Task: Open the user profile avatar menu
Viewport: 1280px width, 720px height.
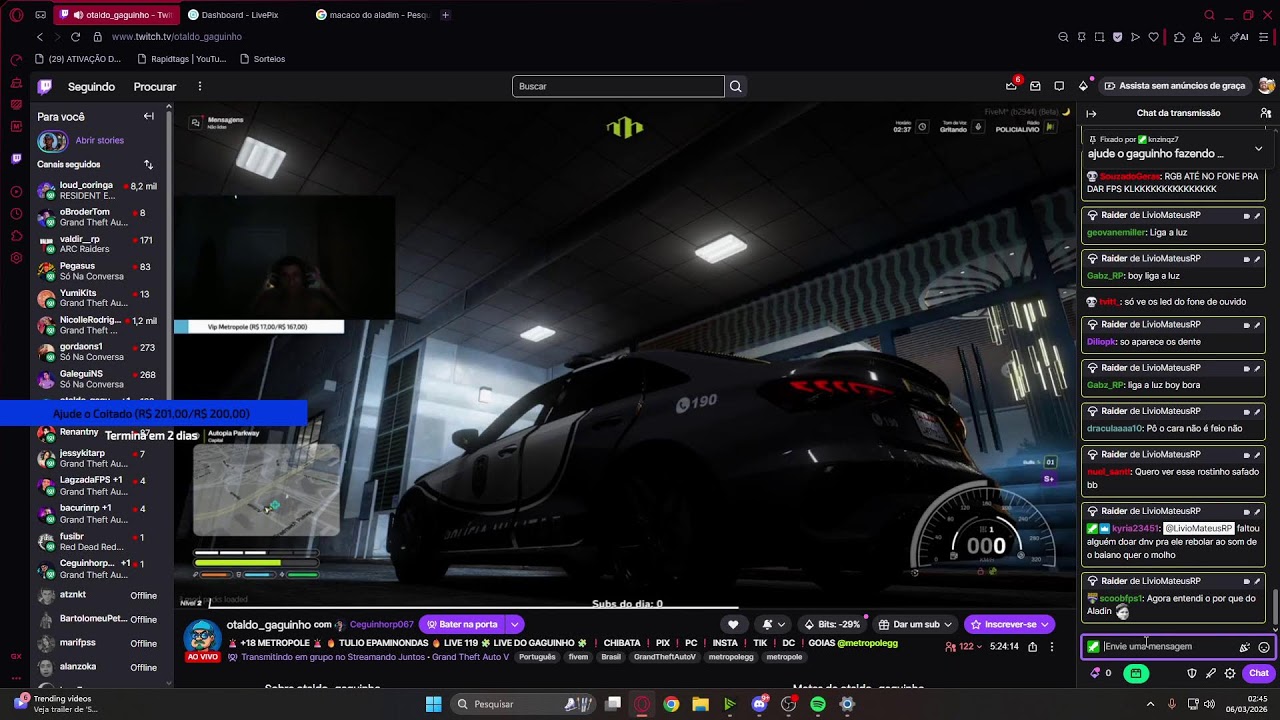Action: tap(1266, 86)
